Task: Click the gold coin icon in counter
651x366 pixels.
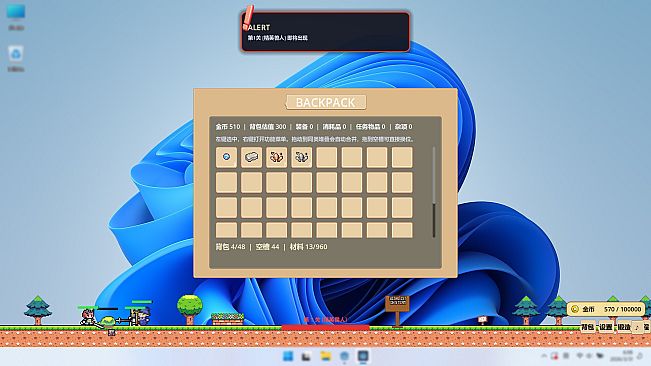Action: tap(575, 309)
